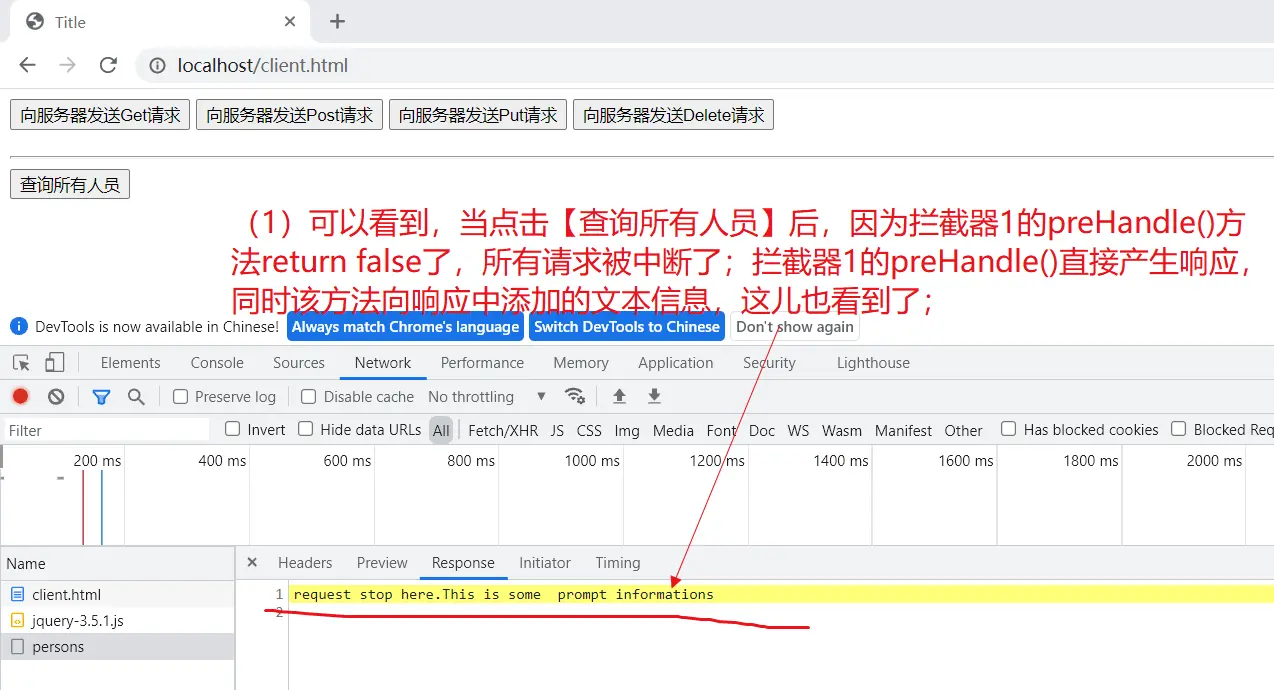Filter requests by Img type
Viewport: 1274px width, 690px height.
(x=627, y=430)
